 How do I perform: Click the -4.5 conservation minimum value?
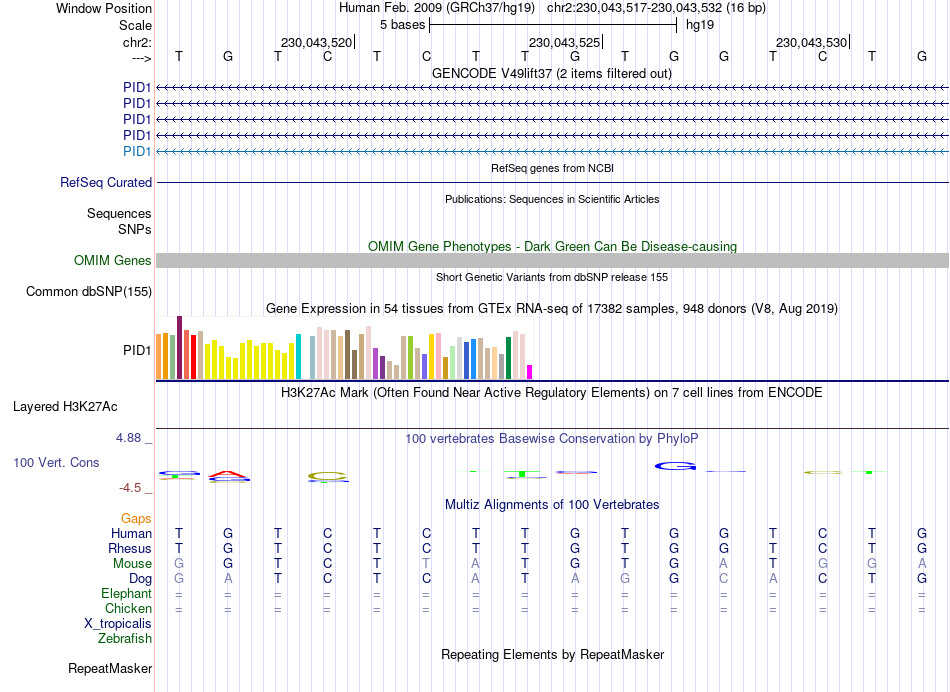coord(130,488)
